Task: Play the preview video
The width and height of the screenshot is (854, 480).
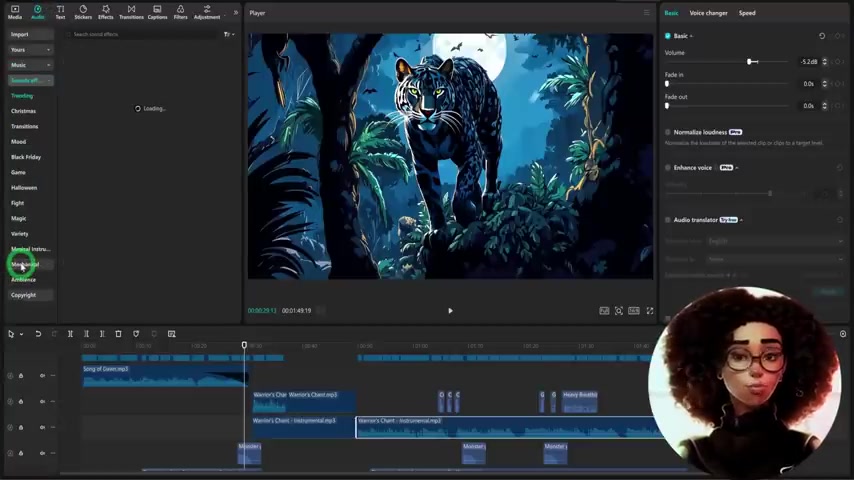Action: 450,311
